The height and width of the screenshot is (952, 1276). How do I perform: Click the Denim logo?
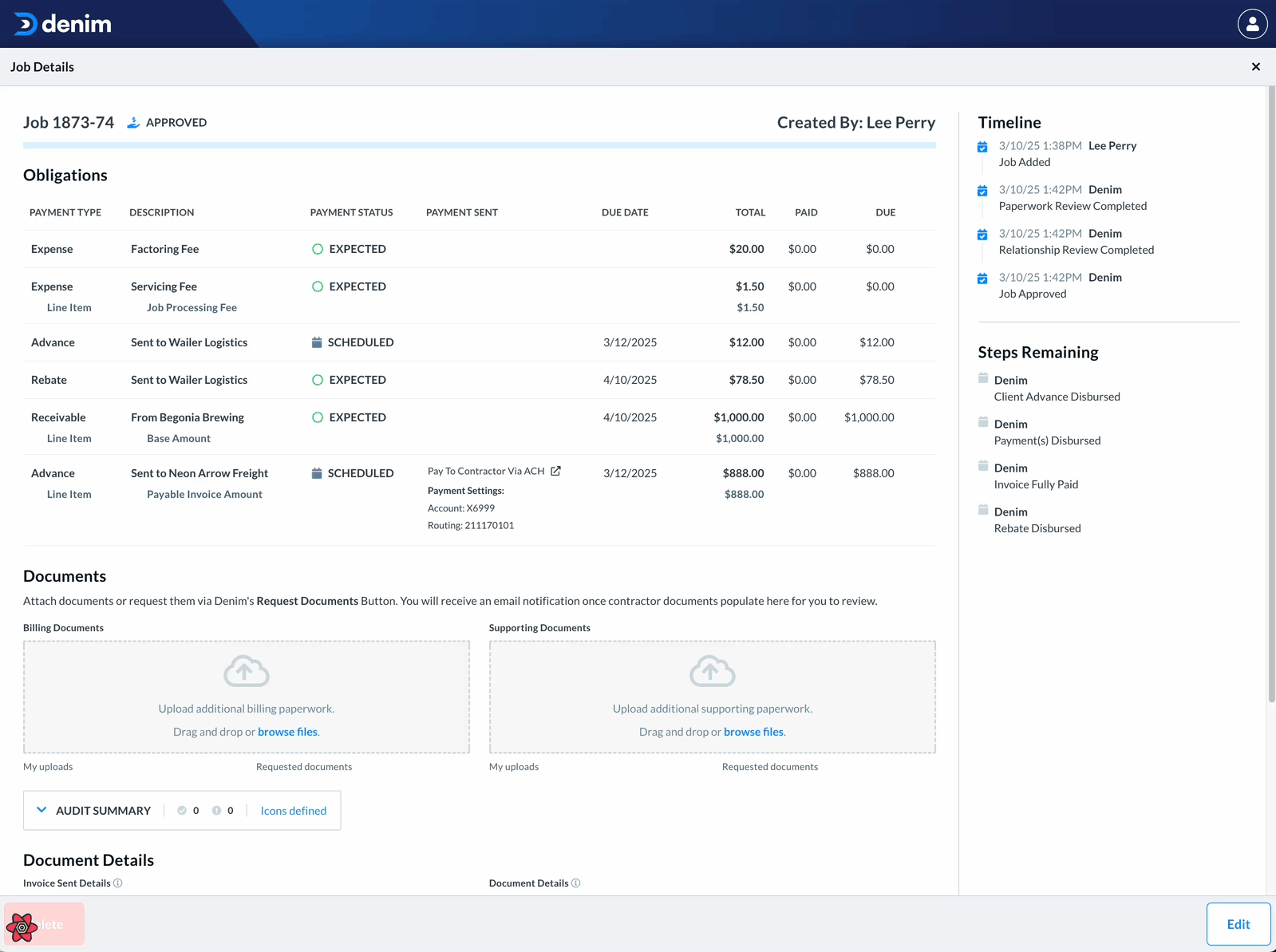pos(62,24)
